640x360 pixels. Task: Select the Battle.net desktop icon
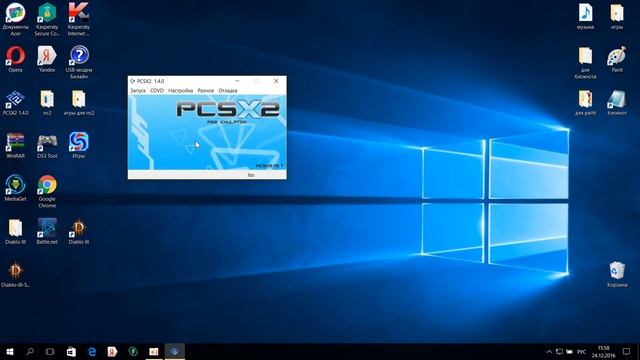(47, 231)
